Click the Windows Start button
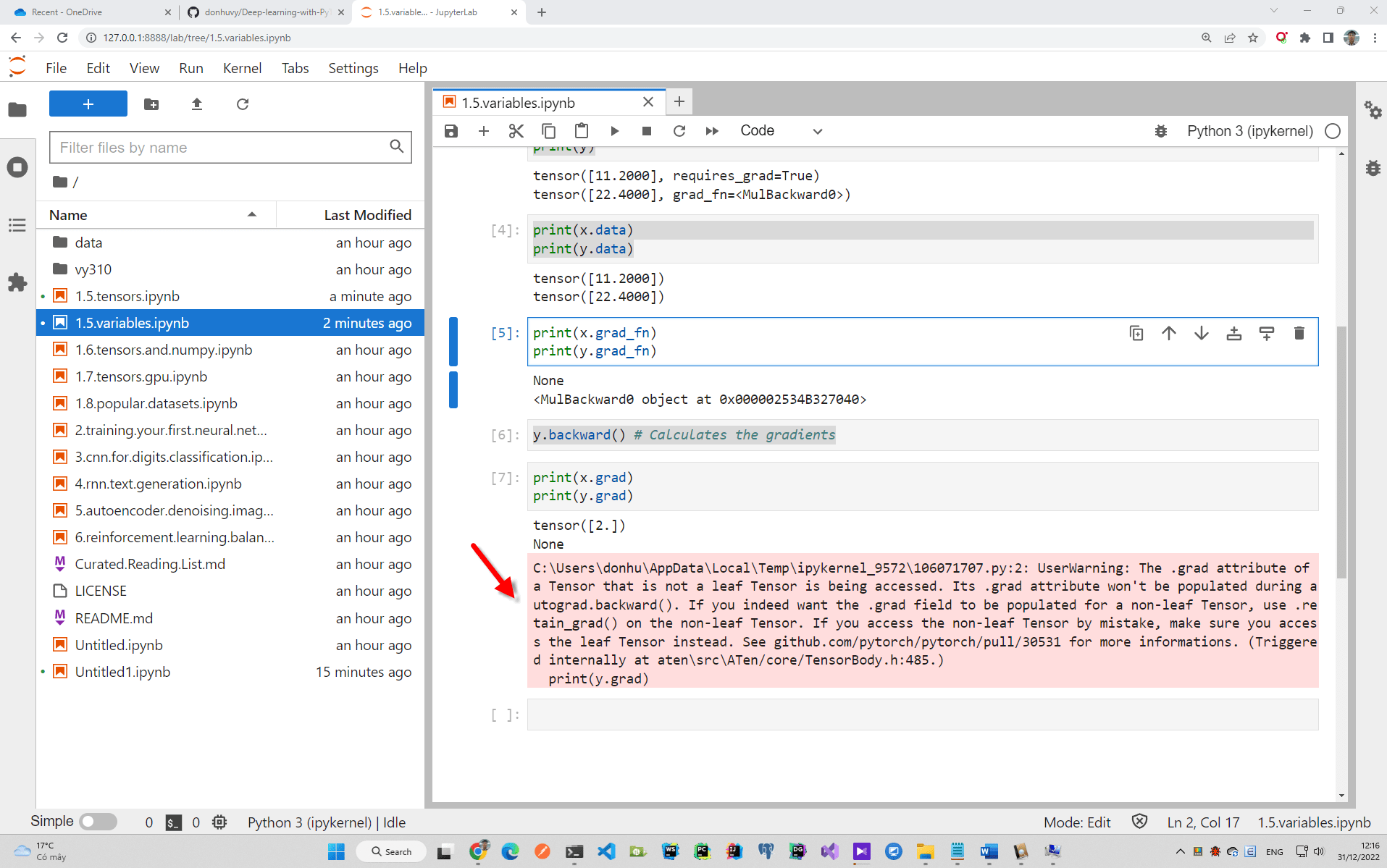Screen dimensions: 1387x868 tap(336, 851)
